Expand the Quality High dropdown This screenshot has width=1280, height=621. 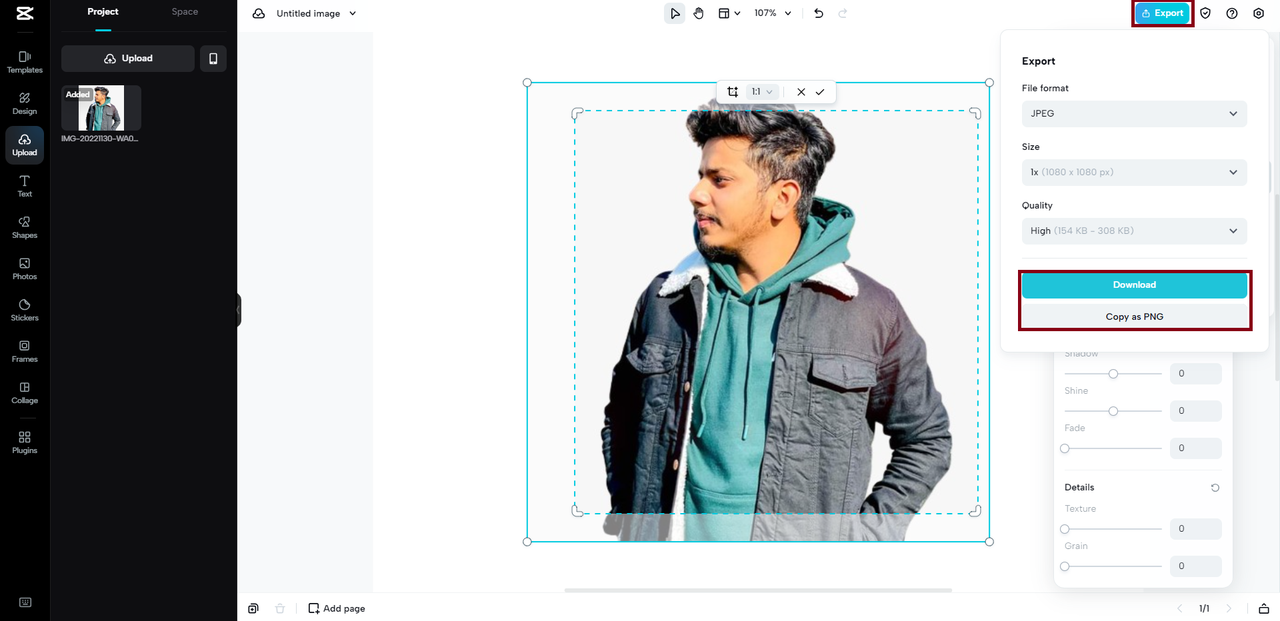[1134, 231]
